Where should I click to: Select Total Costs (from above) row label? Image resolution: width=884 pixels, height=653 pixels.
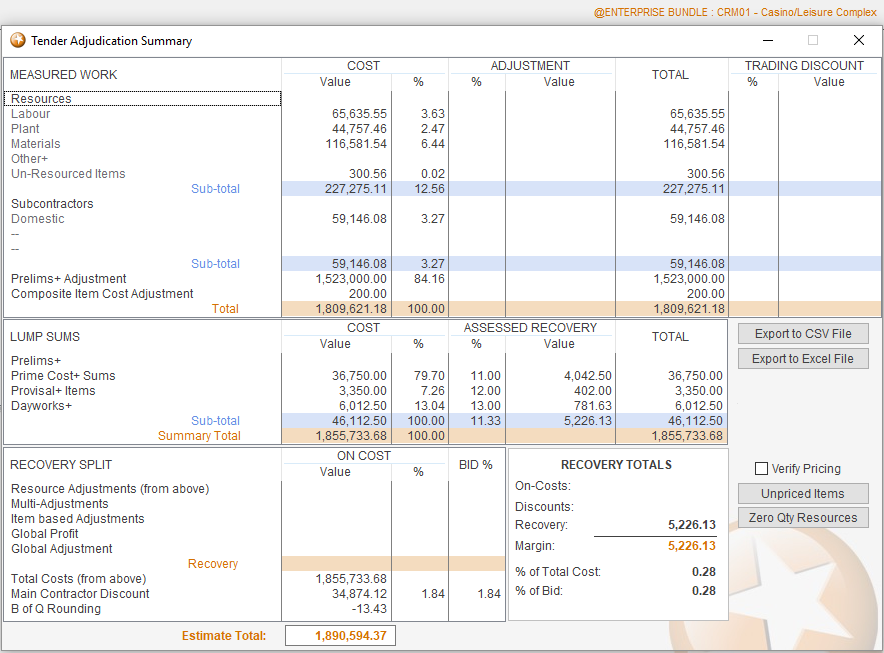click(x=78, y=579)
